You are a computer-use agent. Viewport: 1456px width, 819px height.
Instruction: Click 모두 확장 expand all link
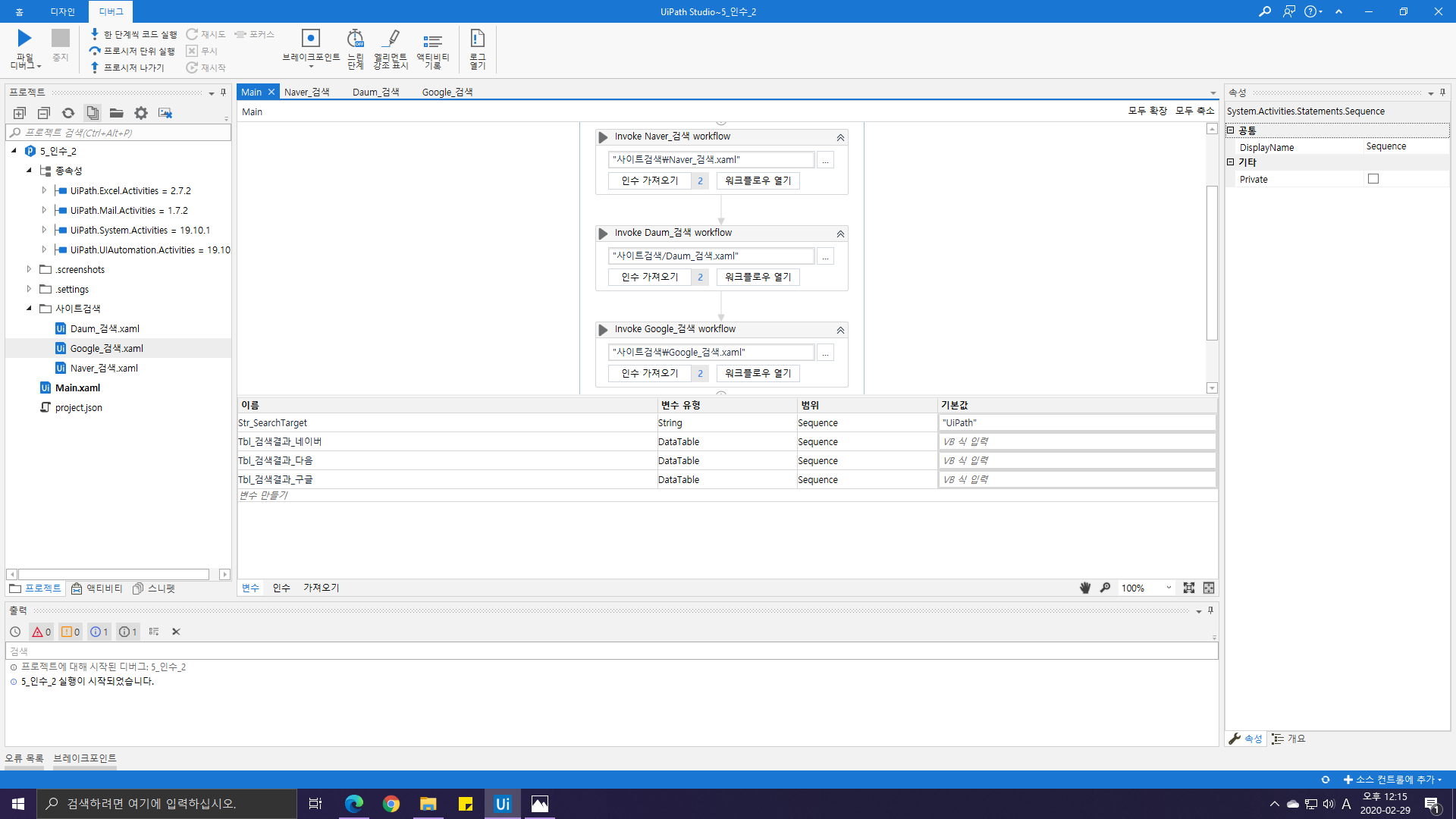pyautogui.click(x=1147, y=111)
